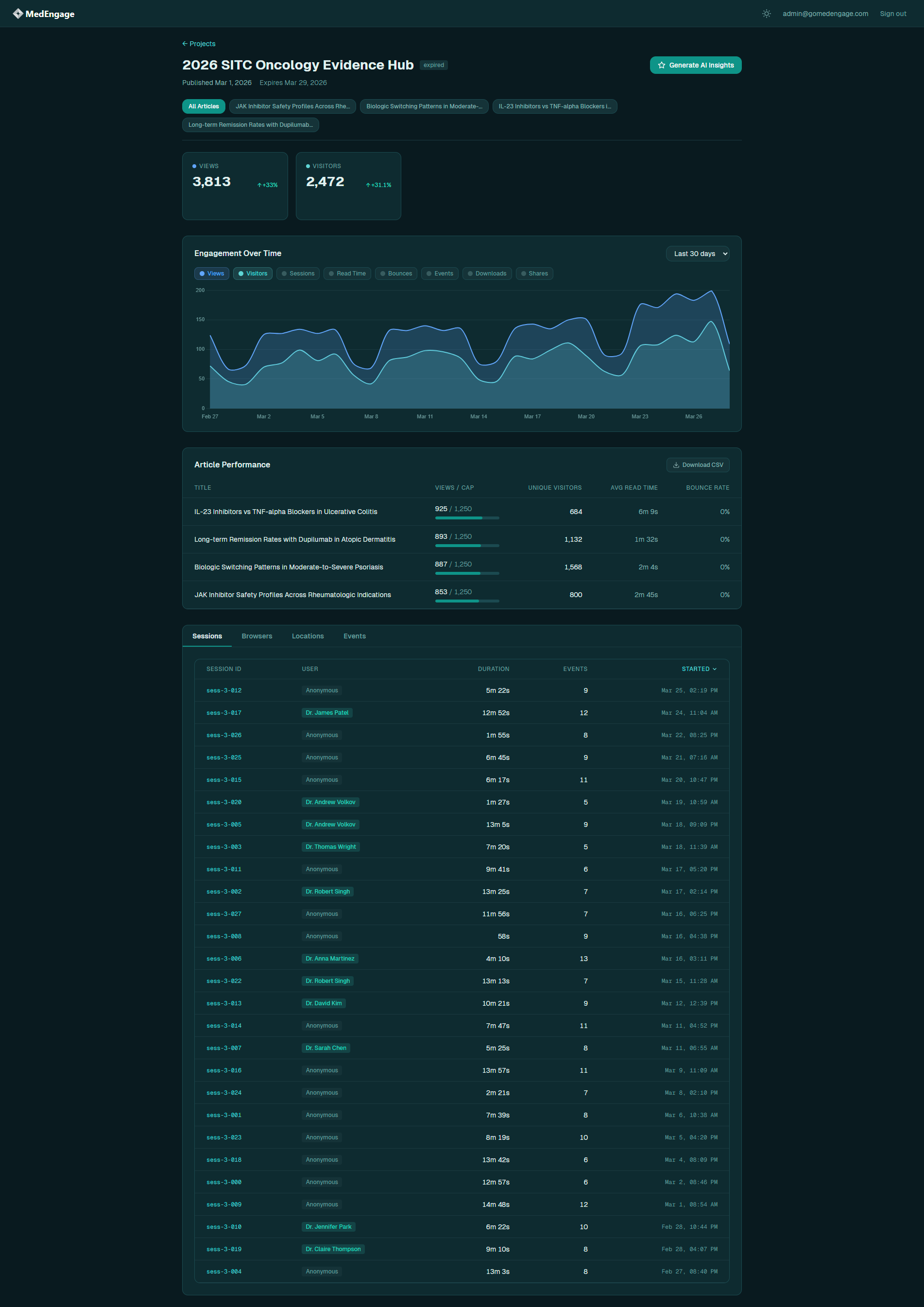Click the Generate AI Insights button
The height and width of the screenshot is (1307, 924).
pyautogui.click(x=695, y=65)
